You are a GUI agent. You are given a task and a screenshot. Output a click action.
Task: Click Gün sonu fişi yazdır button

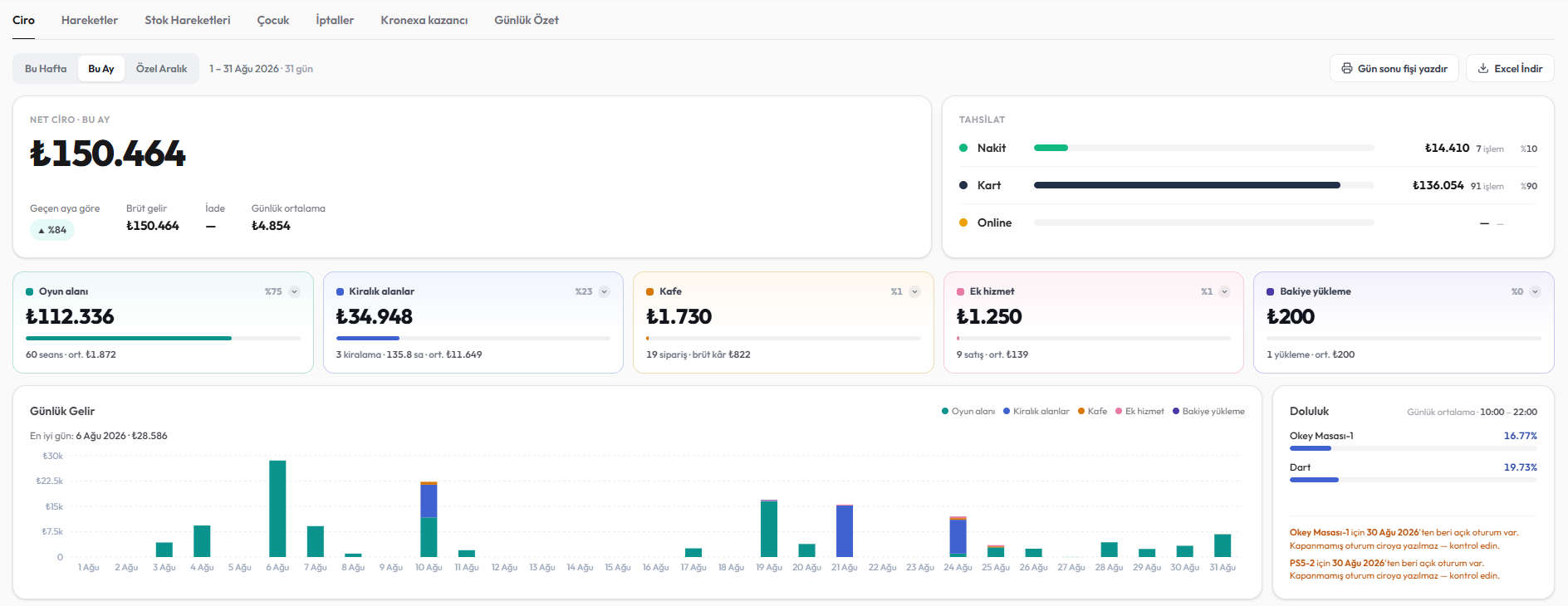click(1394, 69)
